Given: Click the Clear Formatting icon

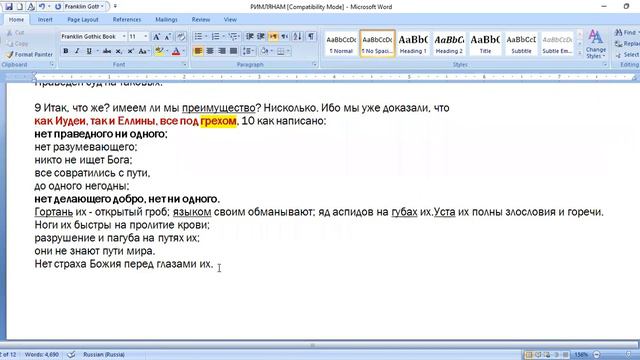Looking at the screenshot, I should pyautogui.click(x=181, y=37).
